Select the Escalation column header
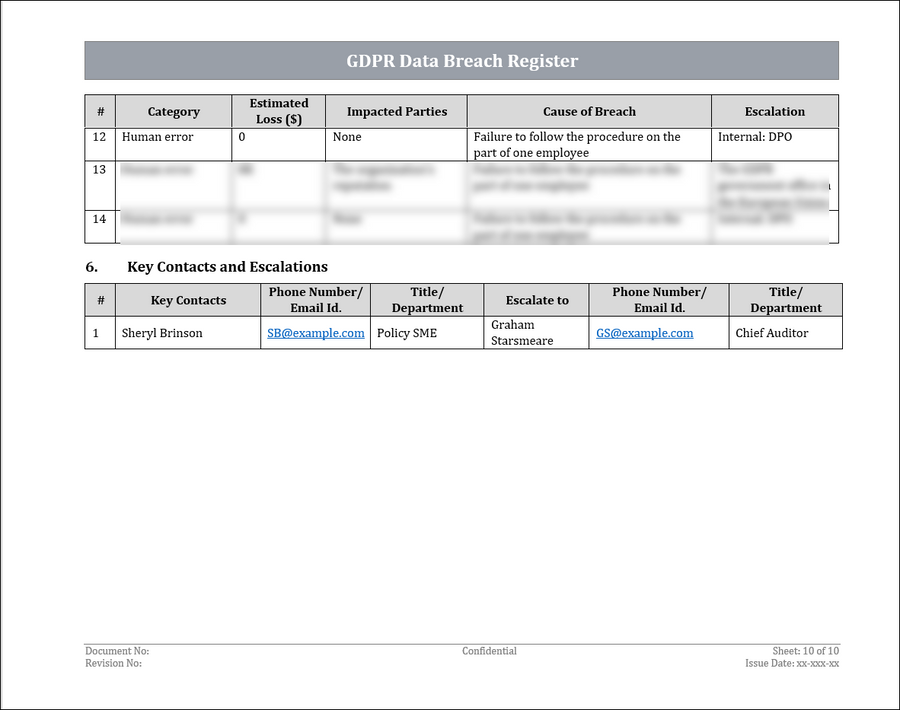The image size is (900, 710). [774, 111]
